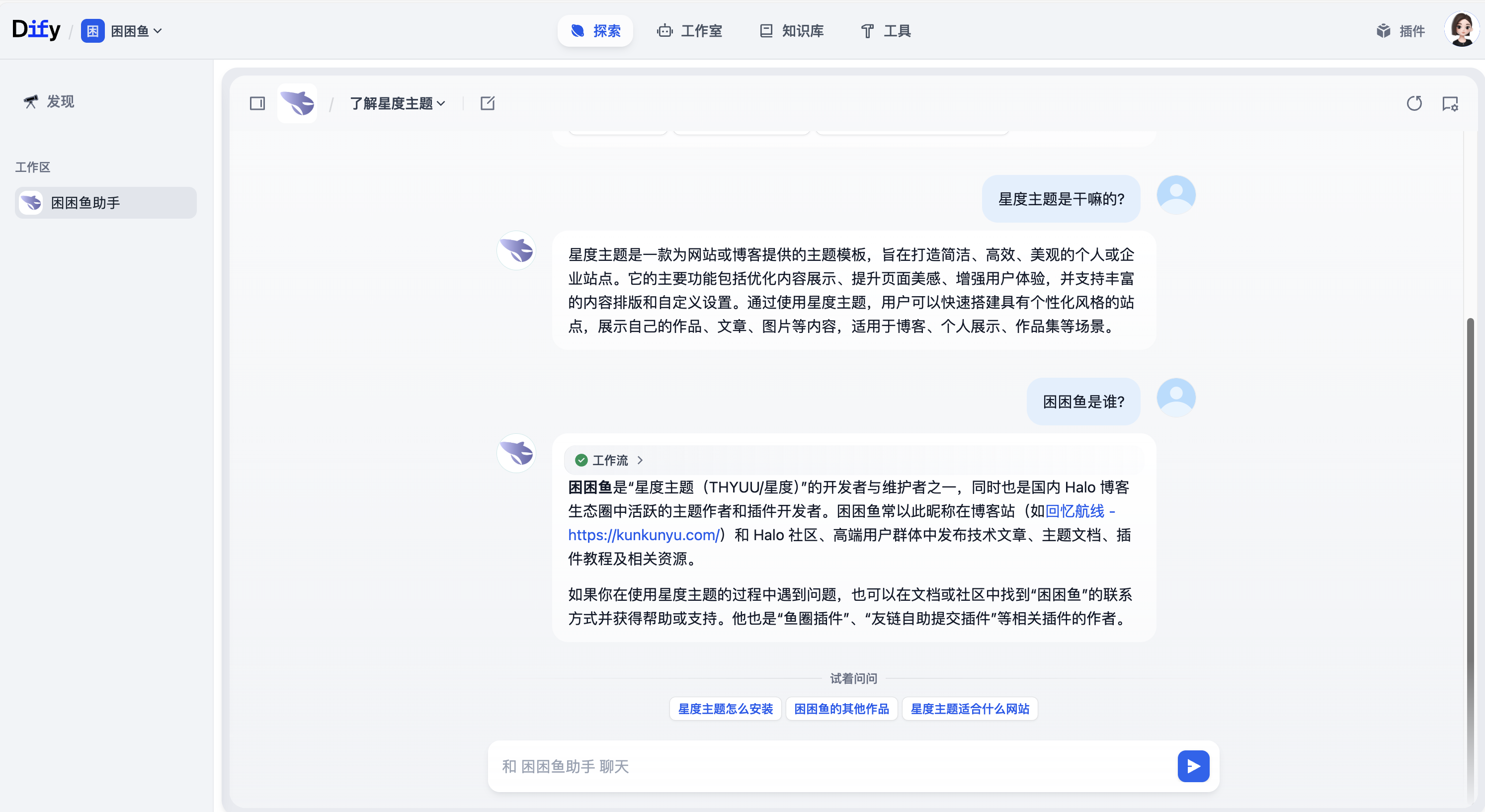1485x812 pixels.
Task: Toggle the chat sidebar panel icon
Action: (257, 103)
